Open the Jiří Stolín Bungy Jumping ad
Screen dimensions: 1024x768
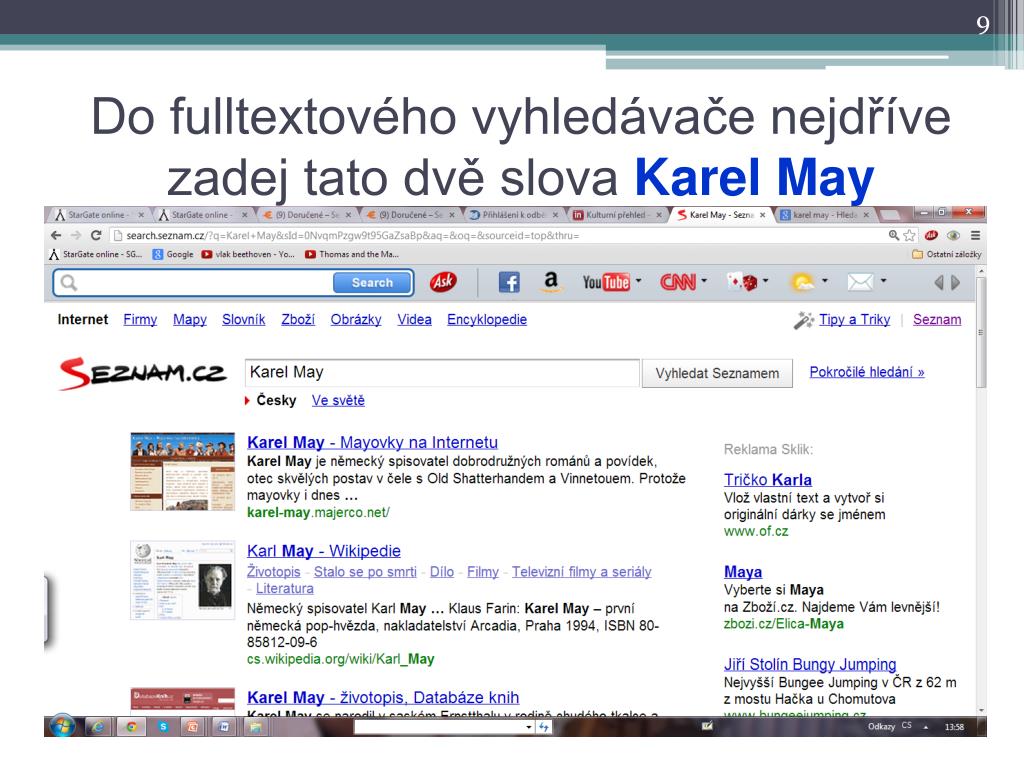(x=810, y=664)
